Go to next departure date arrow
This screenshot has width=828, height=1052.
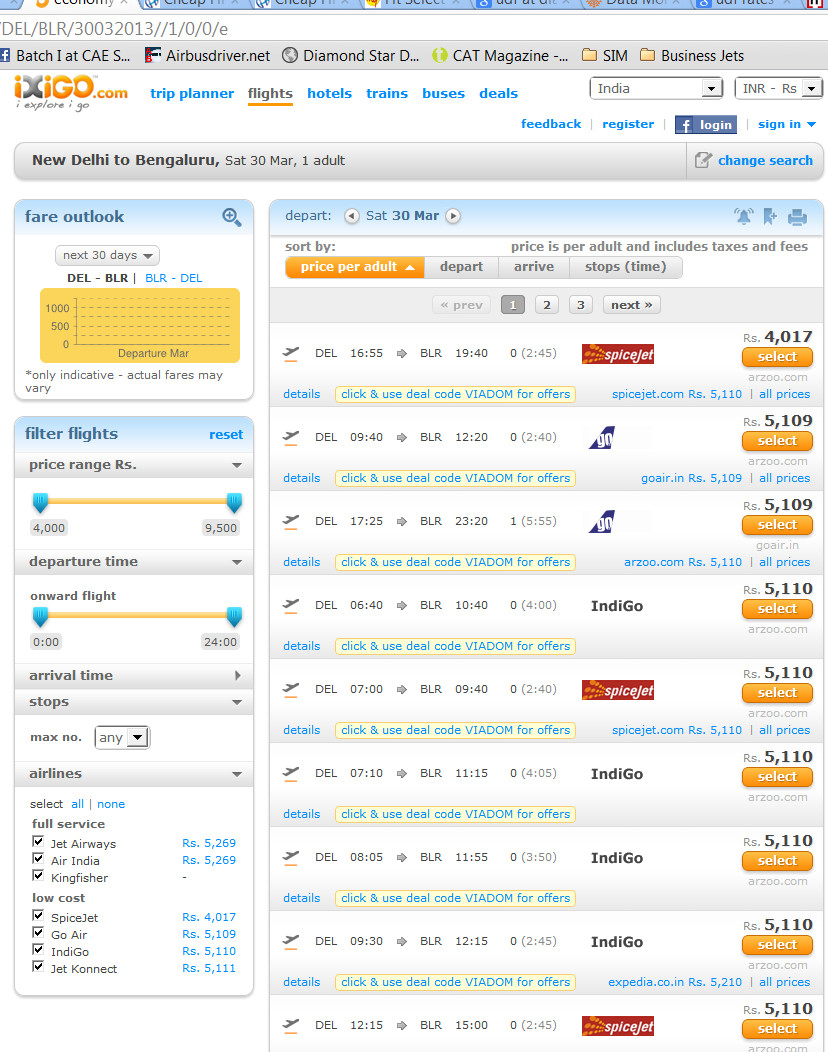[x=454, y=216]
